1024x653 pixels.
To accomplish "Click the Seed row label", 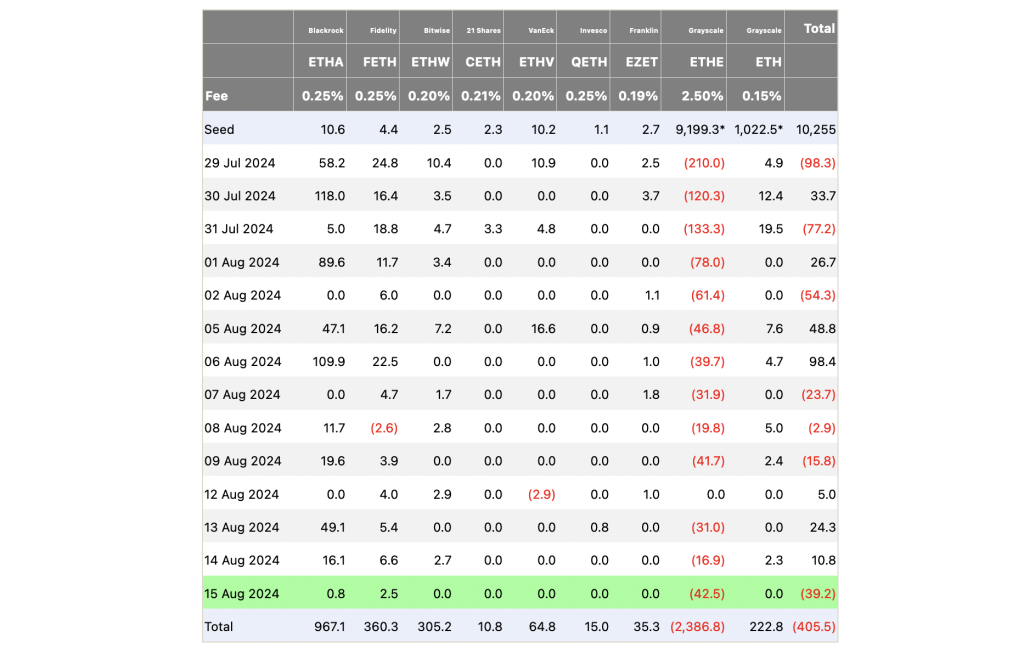I will click(219, 129).
